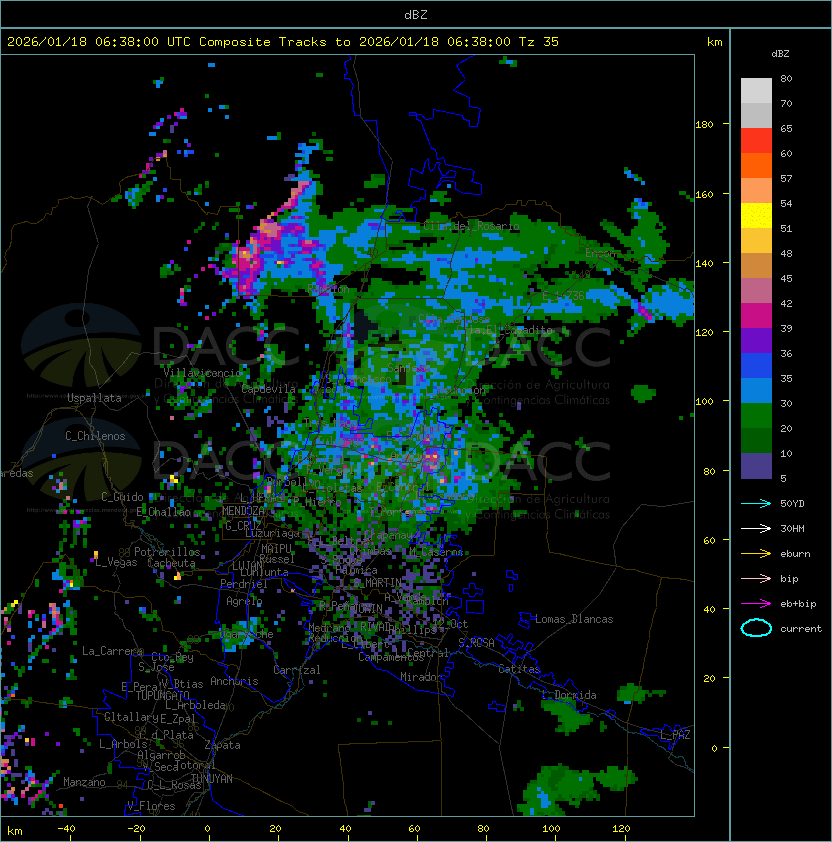The height and width of the screenshot is (842, 832).
Task: Click the 'Manzano' map label
Action: (84, 782)
